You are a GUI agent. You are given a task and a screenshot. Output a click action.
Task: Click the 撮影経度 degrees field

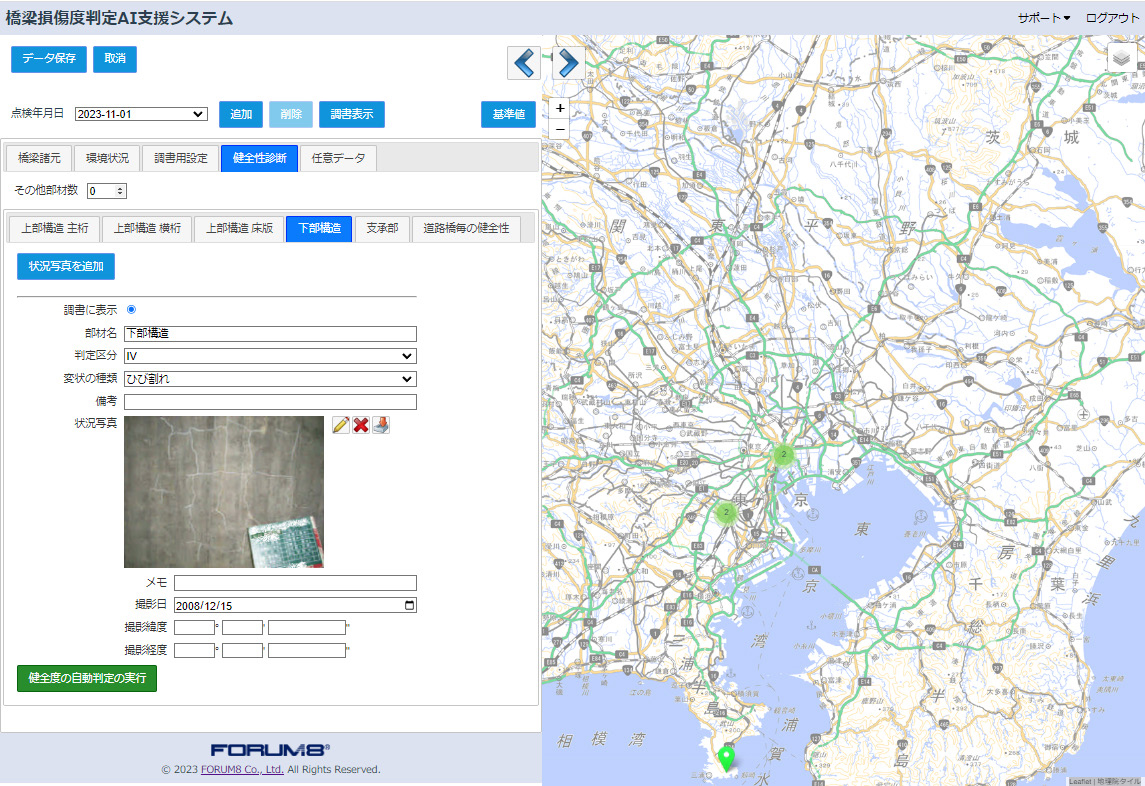tap(194, 650)
